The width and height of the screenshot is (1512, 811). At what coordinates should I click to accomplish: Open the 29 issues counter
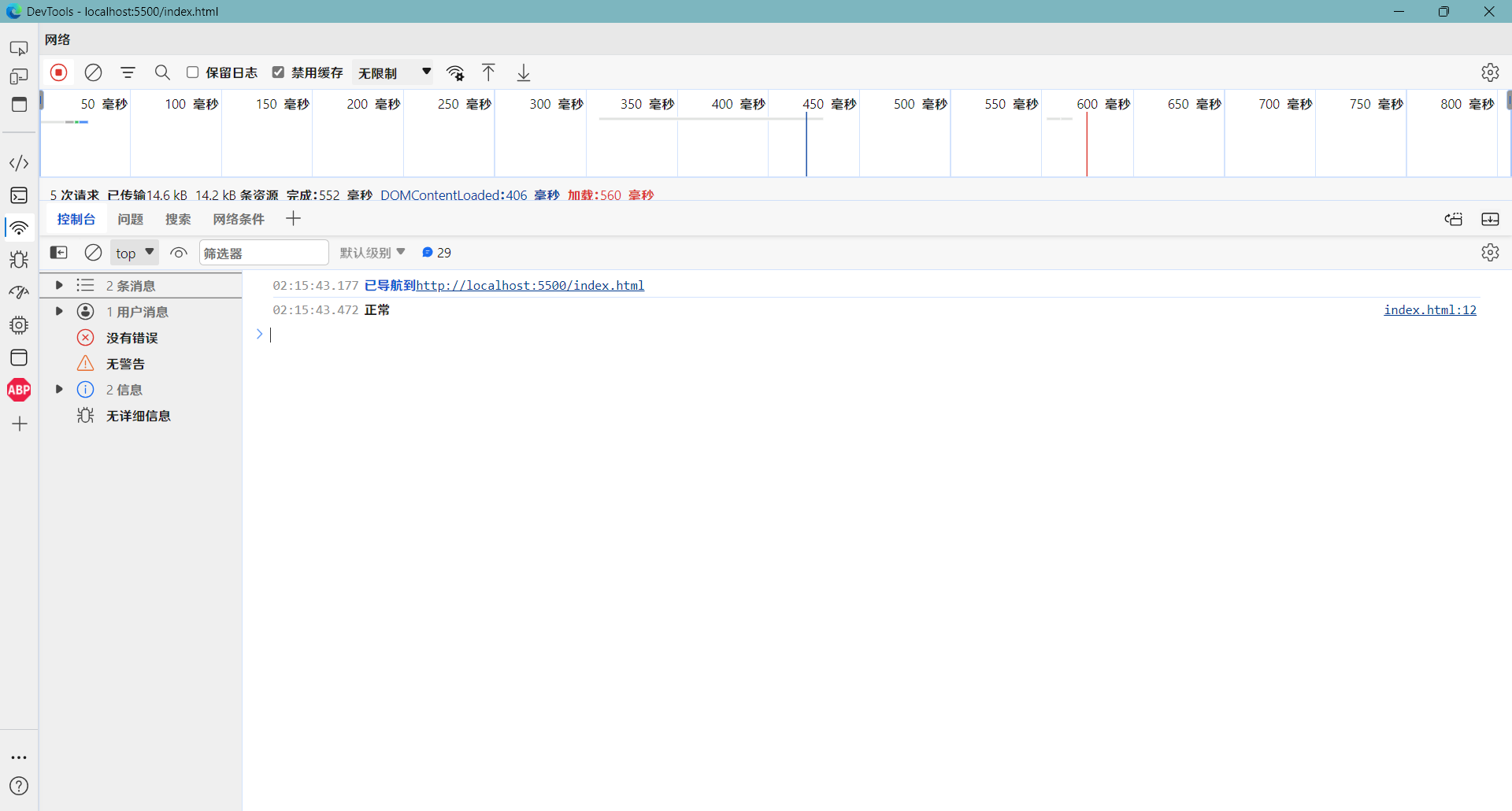437,253
